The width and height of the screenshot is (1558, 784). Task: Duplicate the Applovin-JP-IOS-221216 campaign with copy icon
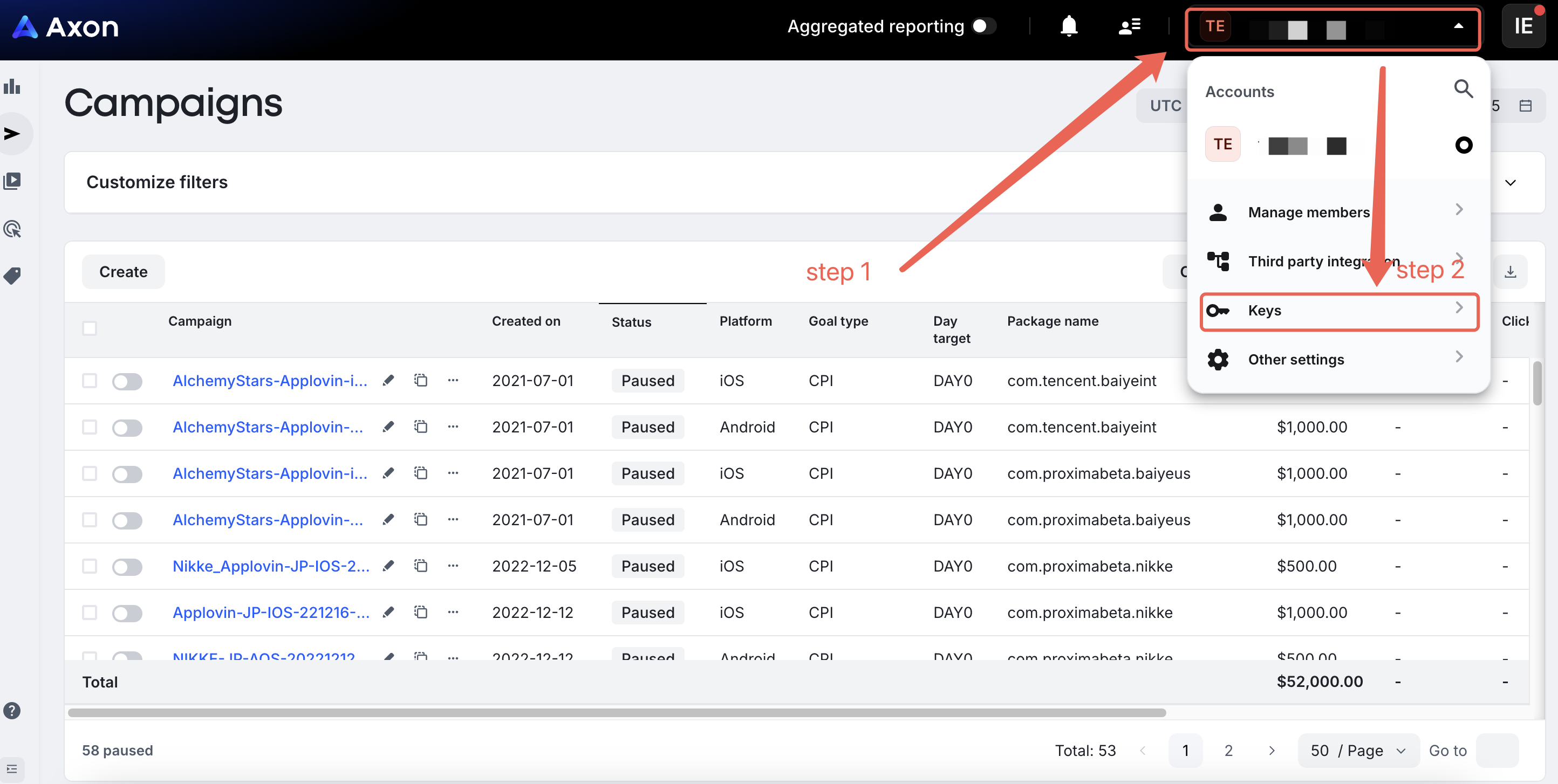(420, 613)
